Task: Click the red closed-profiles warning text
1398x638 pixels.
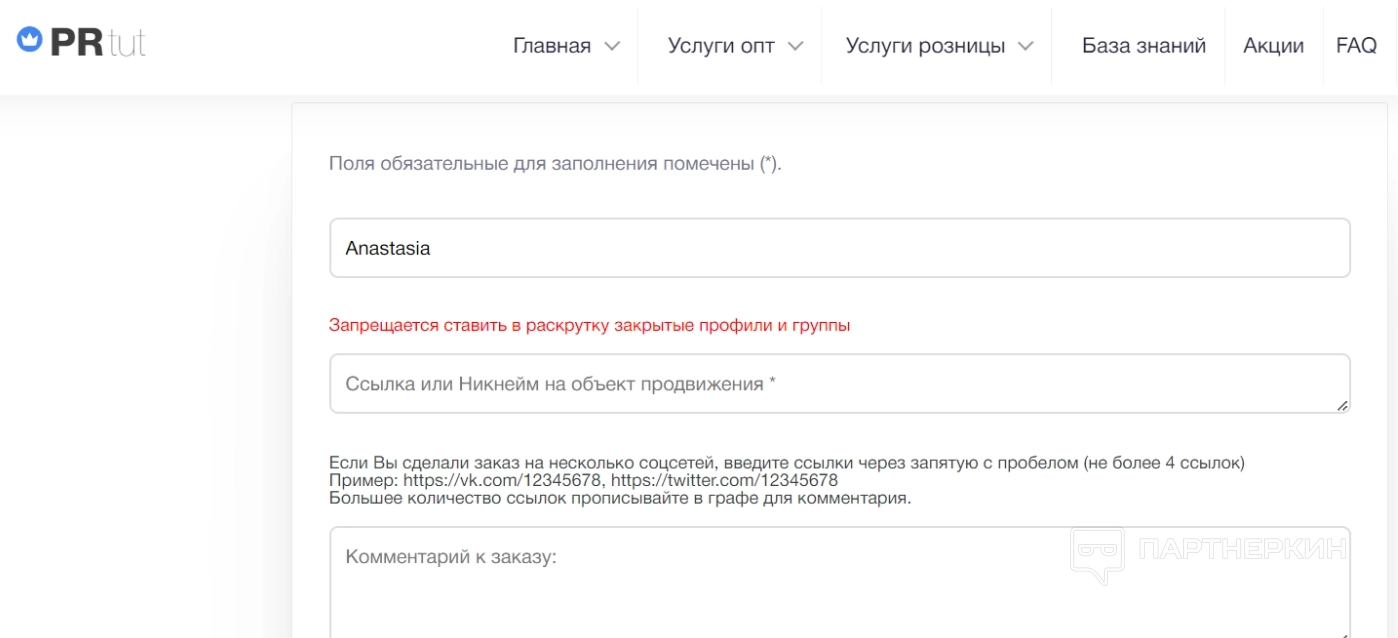Action: (x=589, y=325)
